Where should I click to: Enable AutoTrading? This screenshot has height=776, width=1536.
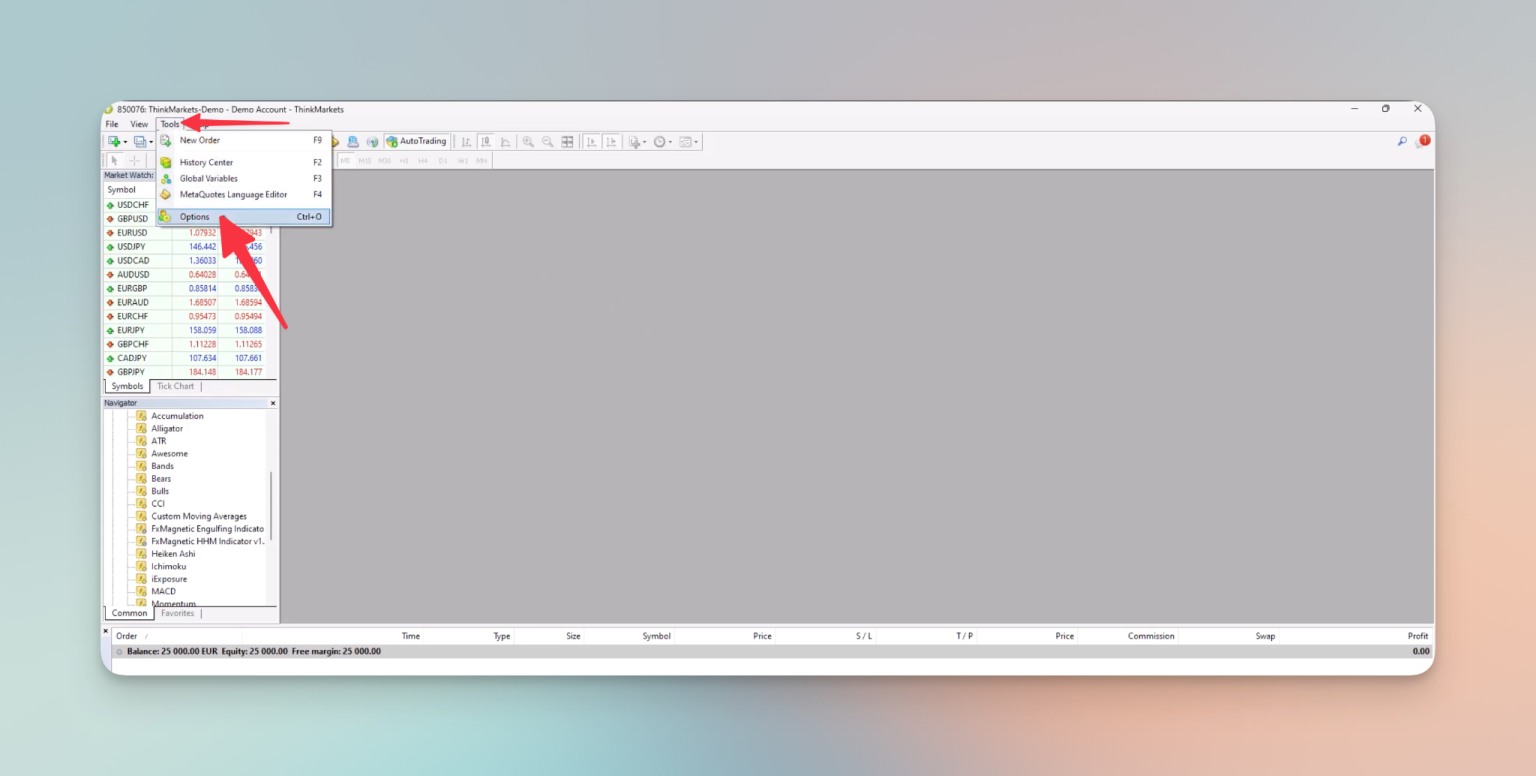[417, 141]
